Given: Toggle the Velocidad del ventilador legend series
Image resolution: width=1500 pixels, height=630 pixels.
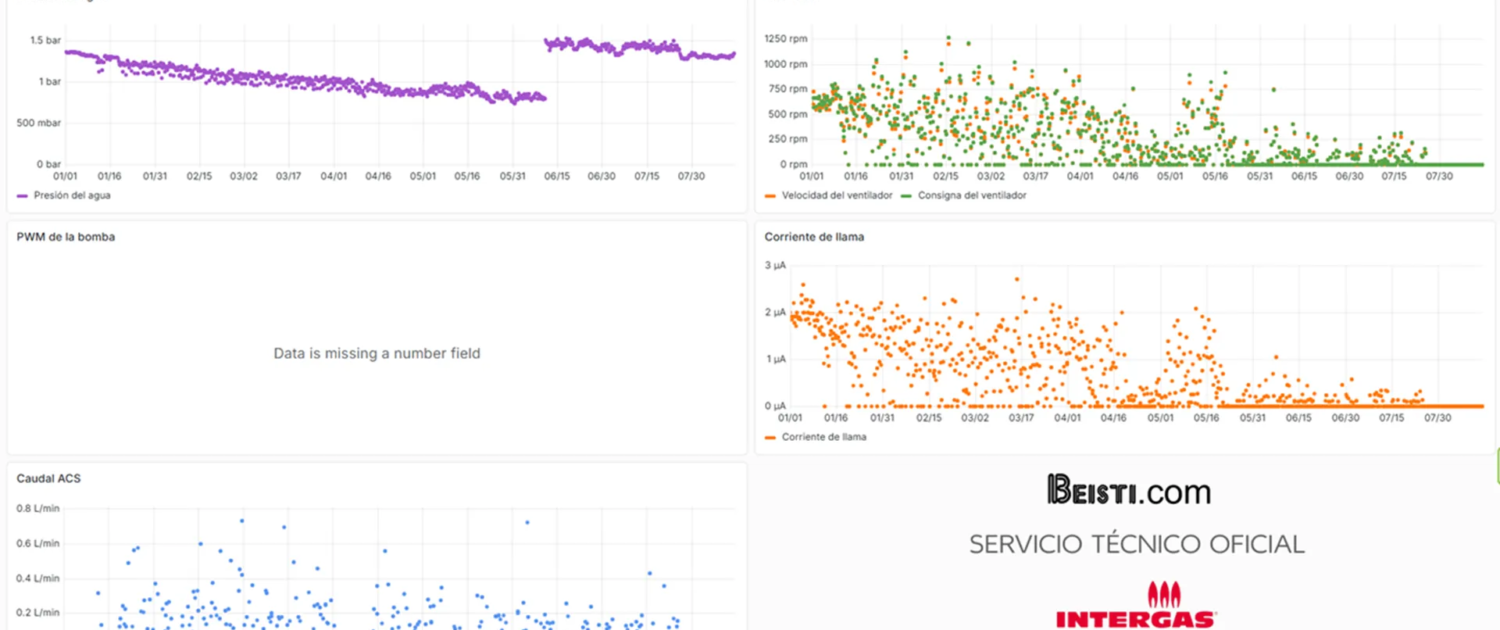Looking at the screenshot, I should 837,195.
